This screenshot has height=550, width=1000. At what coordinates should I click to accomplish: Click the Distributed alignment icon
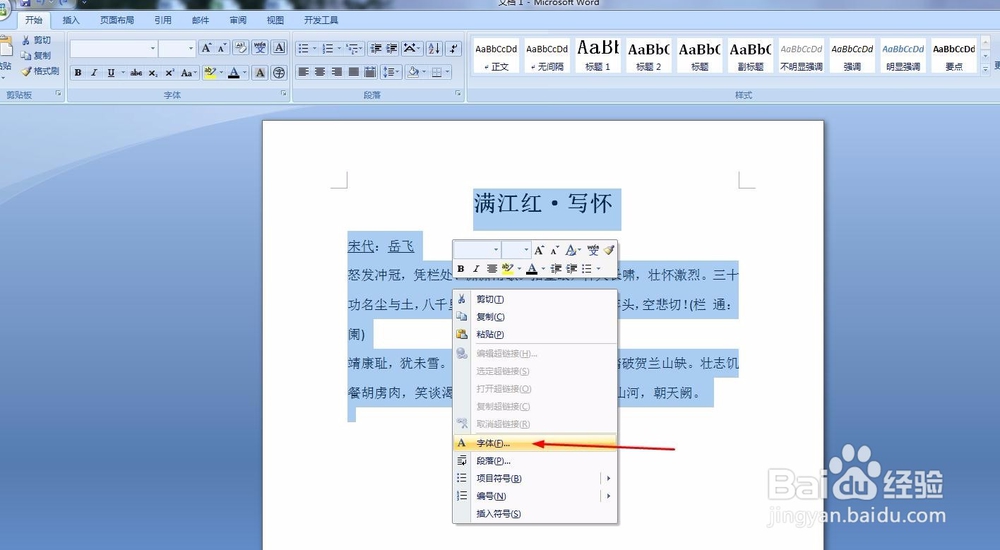370,72
